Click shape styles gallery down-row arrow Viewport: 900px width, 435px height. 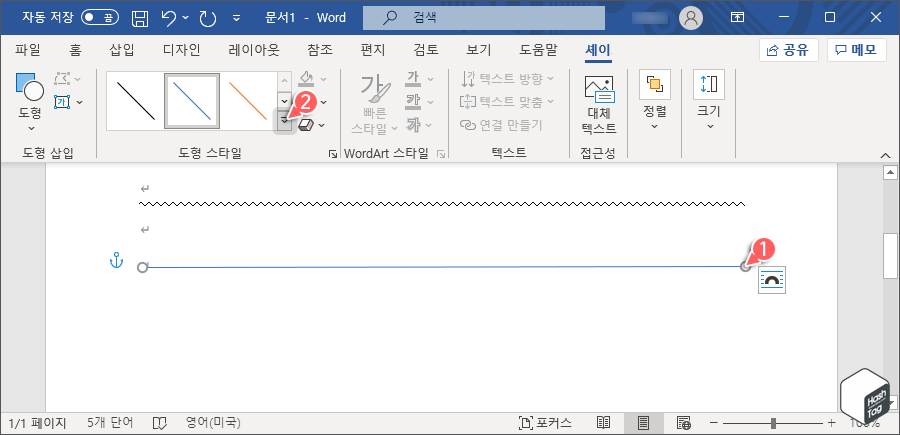click(284, 100)
